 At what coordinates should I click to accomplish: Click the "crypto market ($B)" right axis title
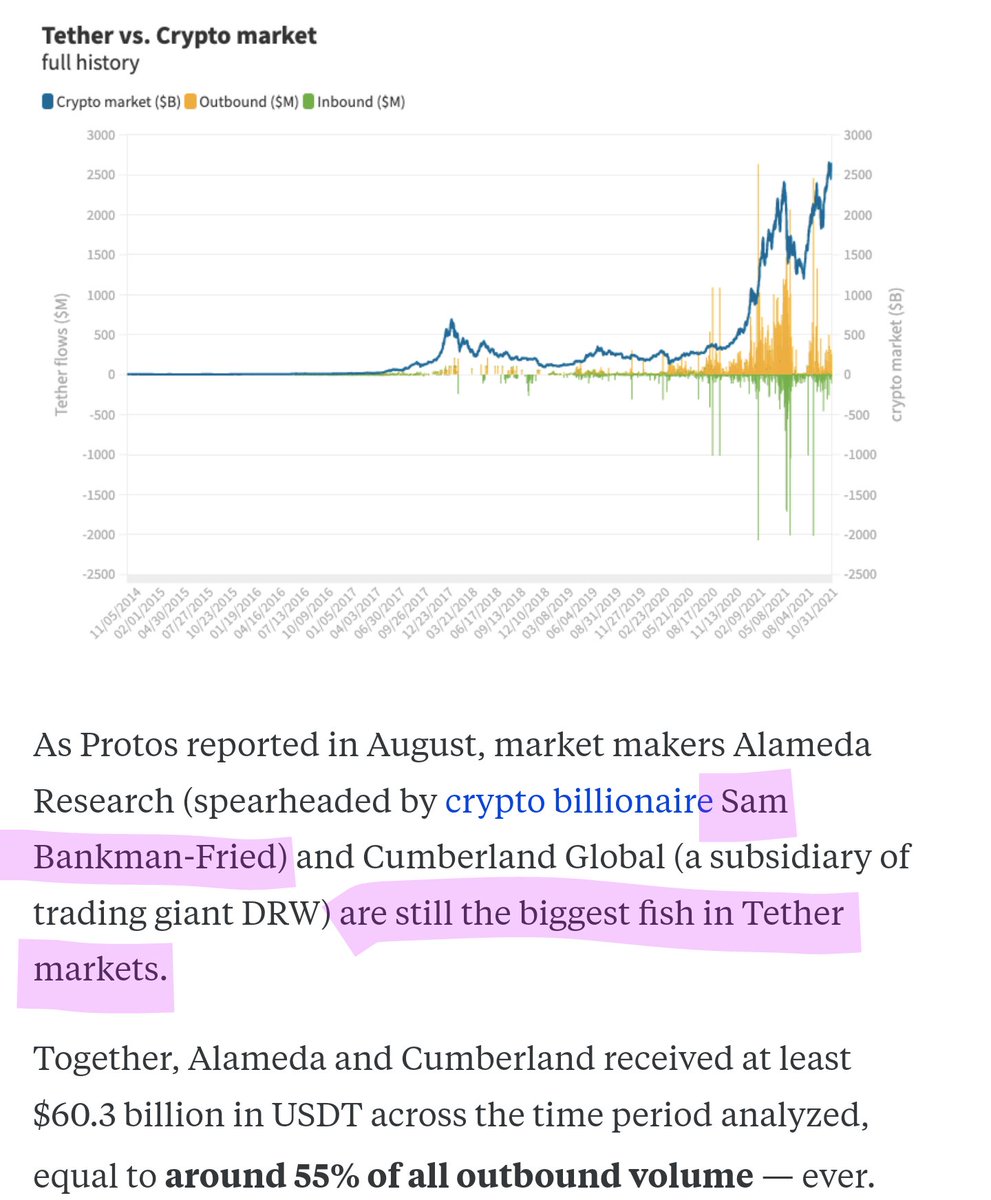pyautogui.click(x=895, y=354)
